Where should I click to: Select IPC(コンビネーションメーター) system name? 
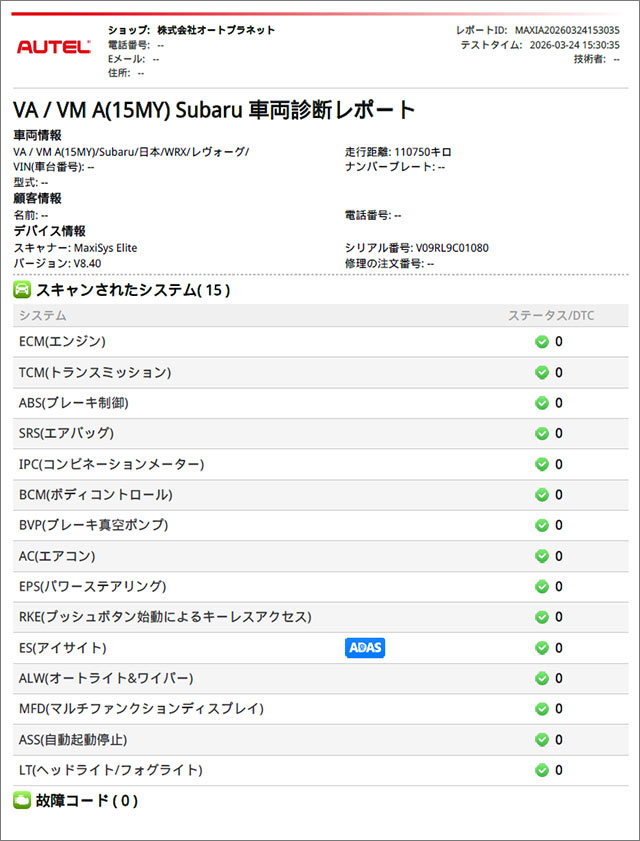112,464
